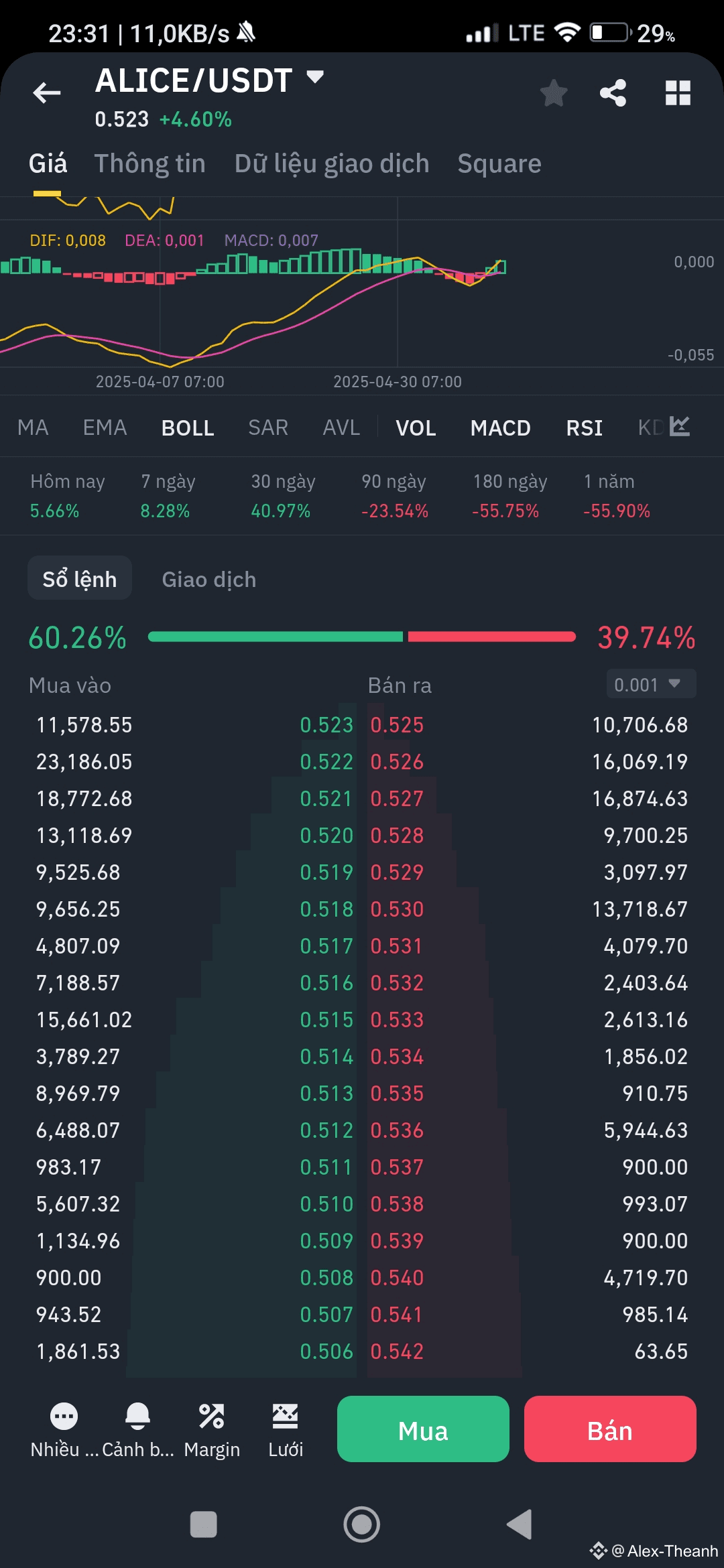Expand the ALICE/USDT pair dropdown
The height and width of the screenshot is (1568, 724).
pos(315,77)
